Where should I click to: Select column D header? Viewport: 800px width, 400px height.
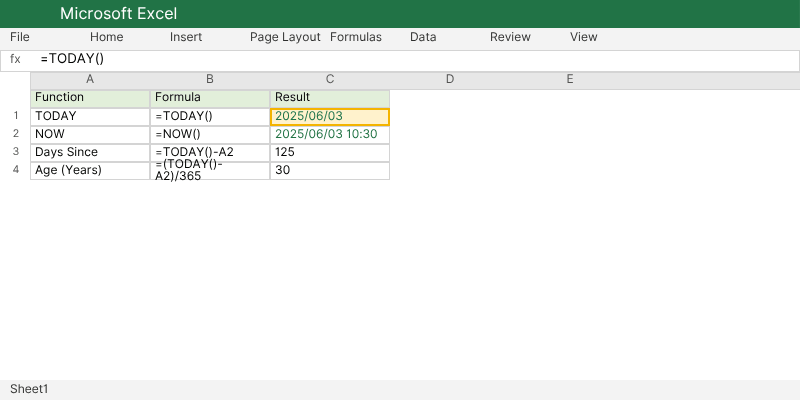(449, 80)
